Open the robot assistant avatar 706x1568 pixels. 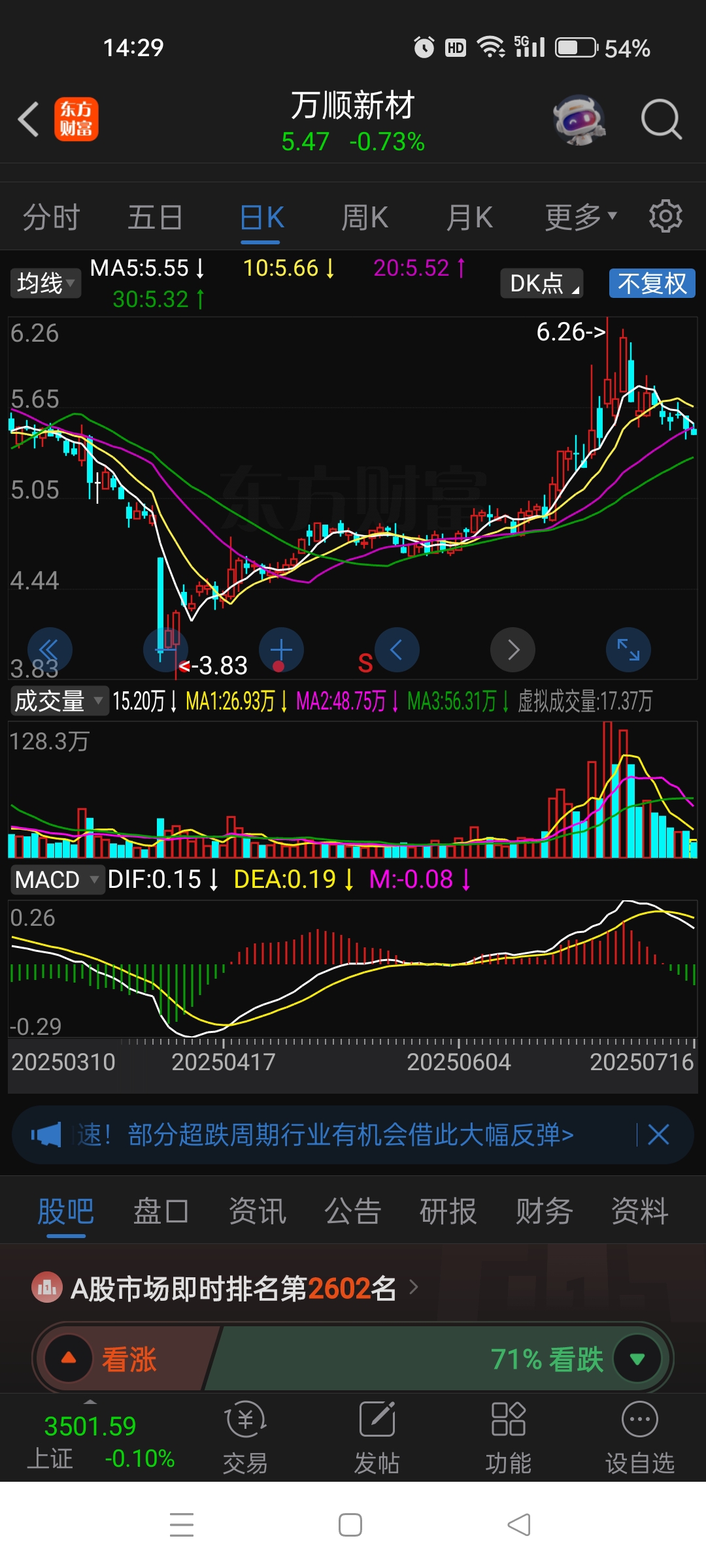point(579,120)
